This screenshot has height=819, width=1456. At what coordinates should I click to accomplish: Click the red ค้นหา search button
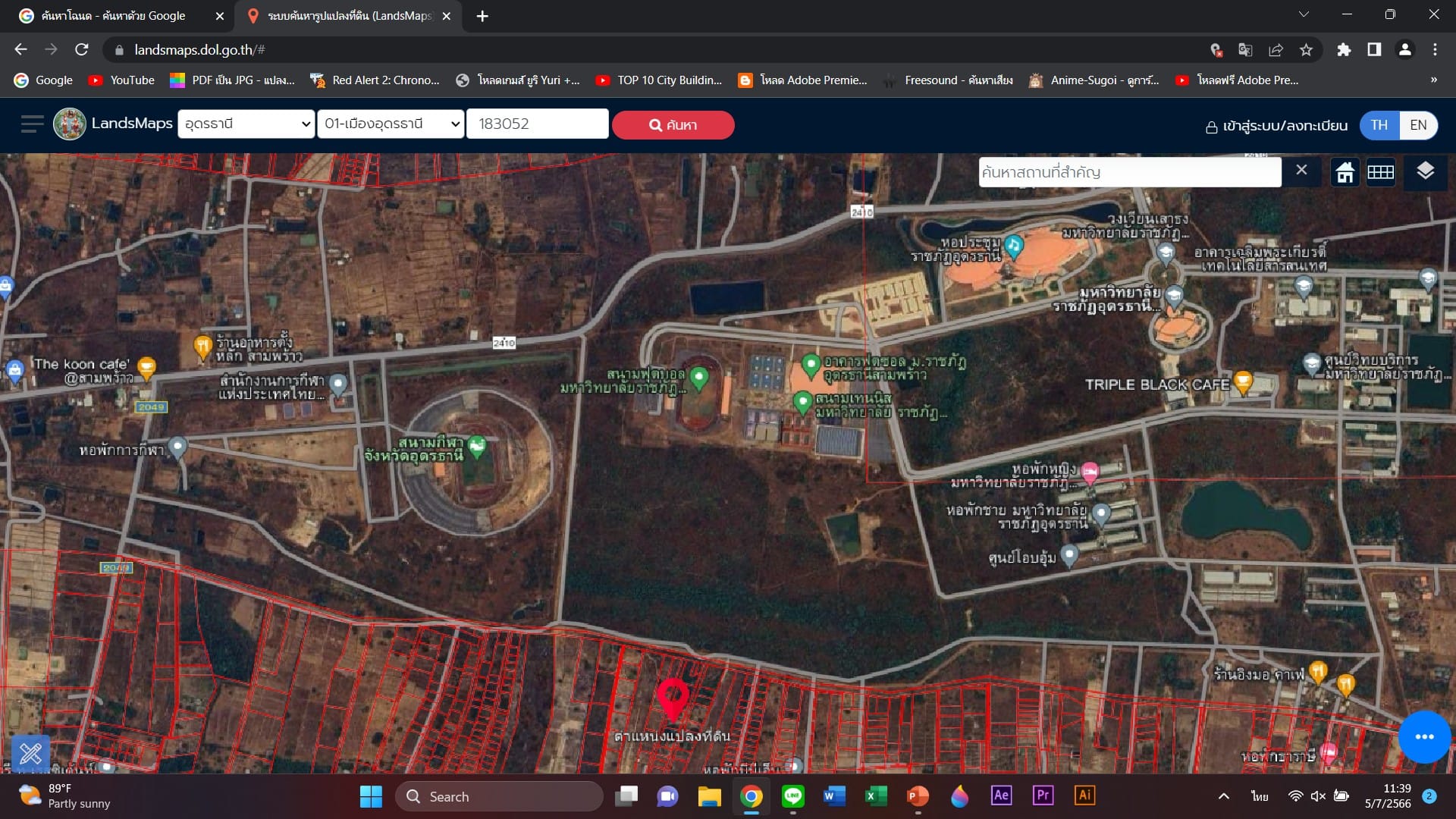click(x=673, y=125)
